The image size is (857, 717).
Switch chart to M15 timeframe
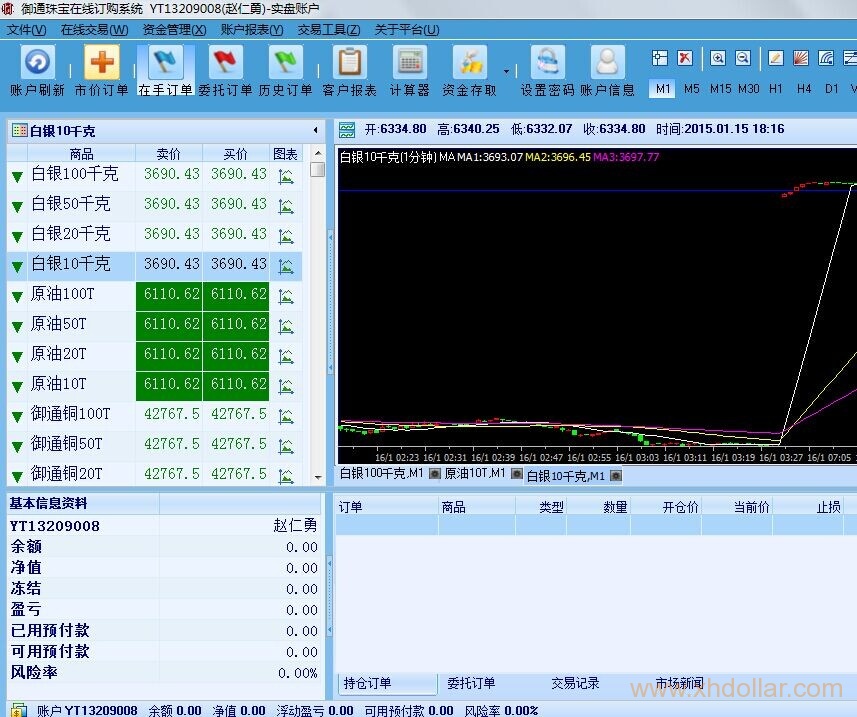[x=720, y=89]
